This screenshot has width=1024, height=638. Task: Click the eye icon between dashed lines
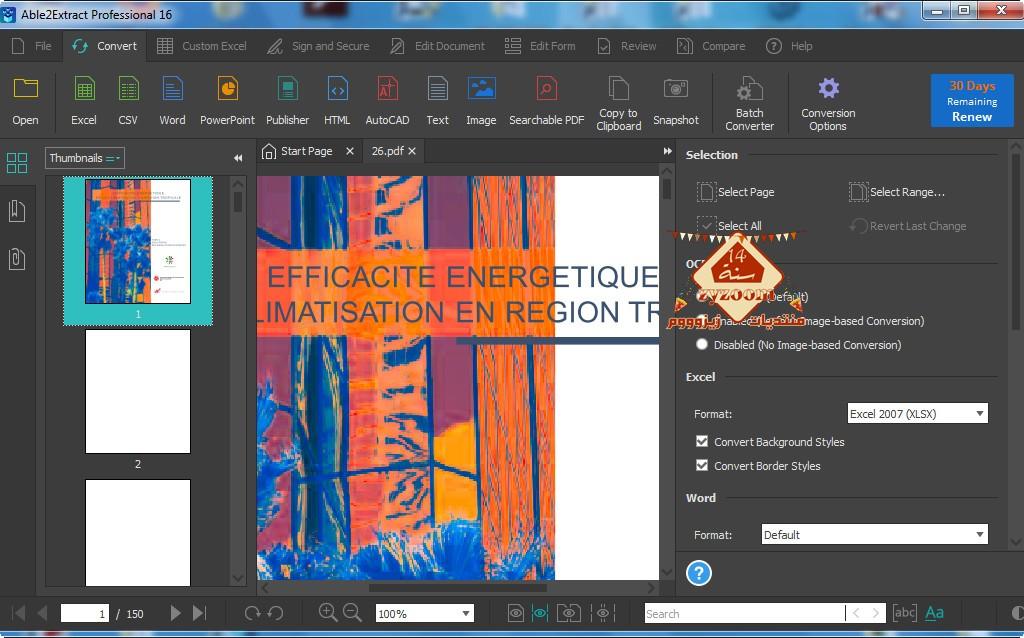coord(603,613)
